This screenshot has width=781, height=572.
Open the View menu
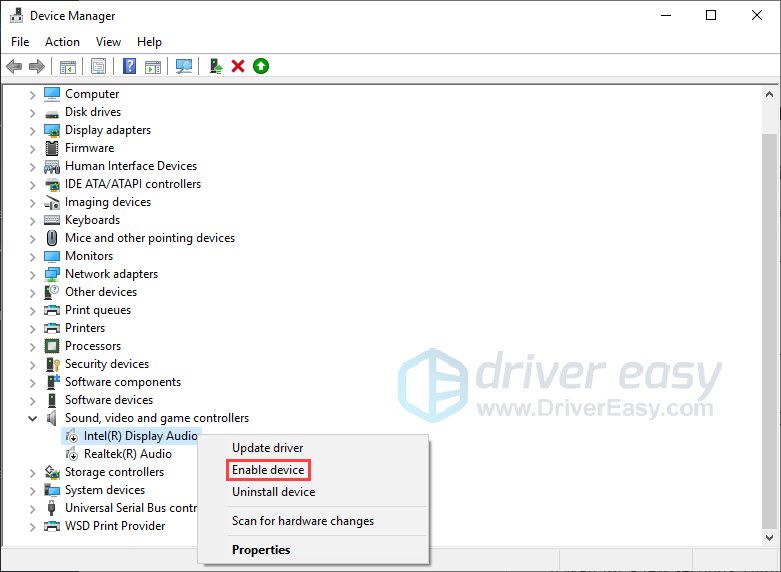tap(108, 42)
